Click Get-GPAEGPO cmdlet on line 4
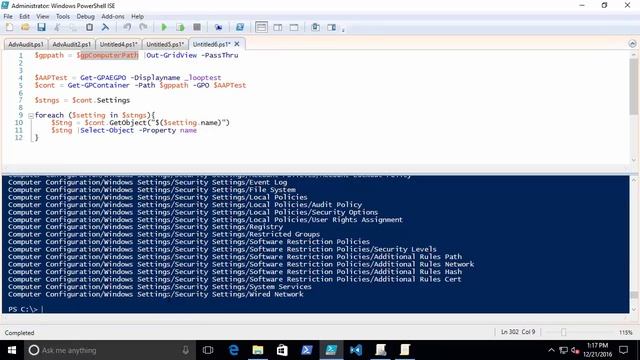 click(x=103, y=78)
